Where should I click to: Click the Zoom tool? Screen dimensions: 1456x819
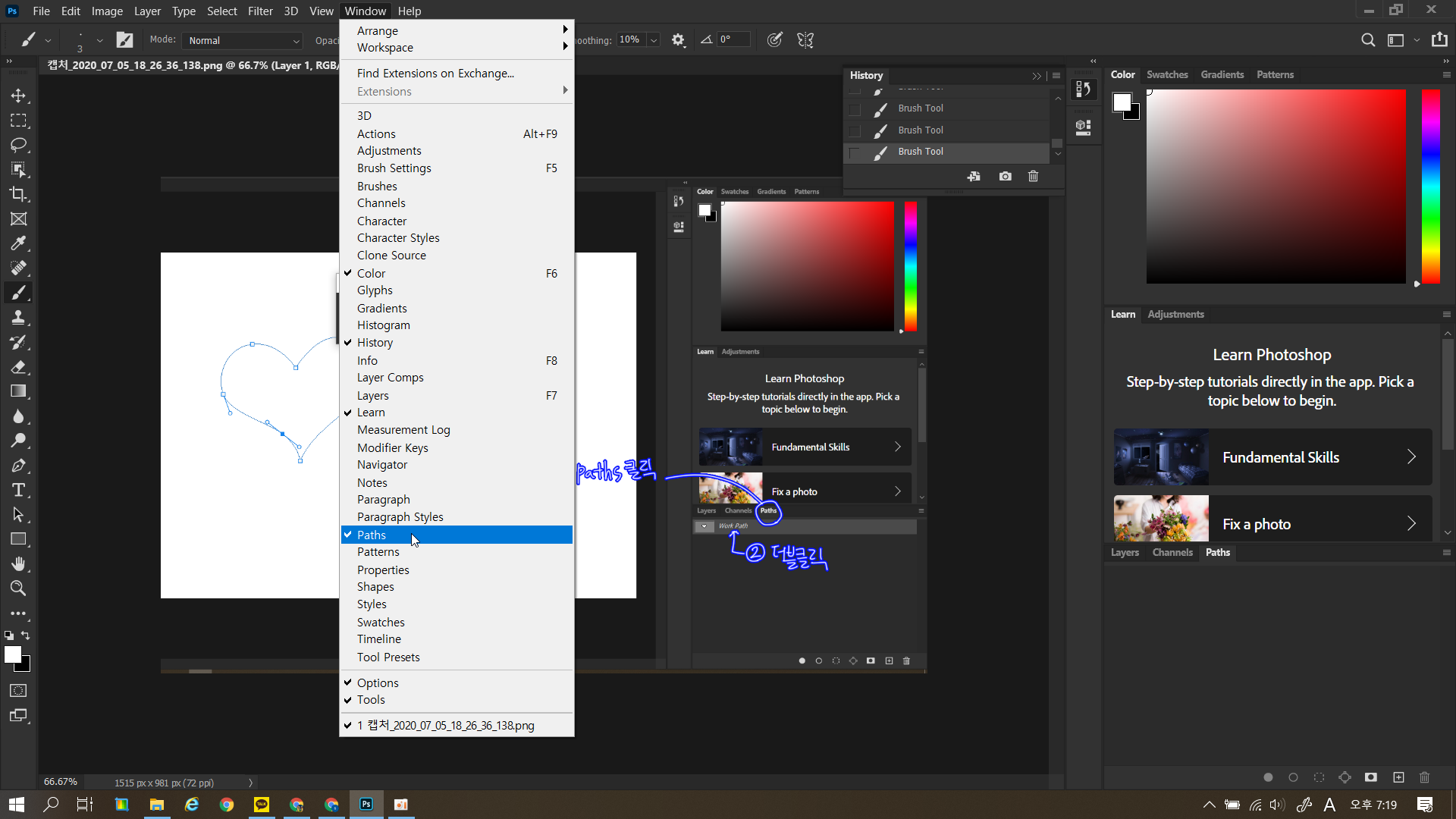(18, 588)
